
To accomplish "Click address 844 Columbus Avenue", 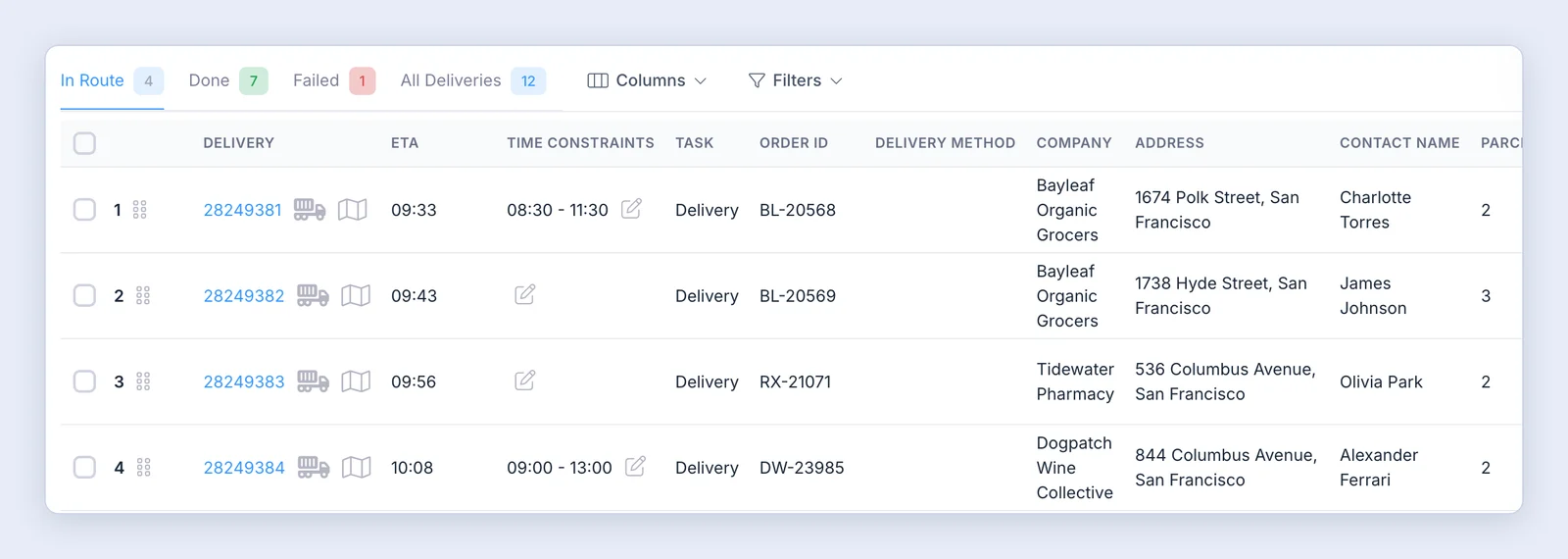I will (x=1226, y=468).
